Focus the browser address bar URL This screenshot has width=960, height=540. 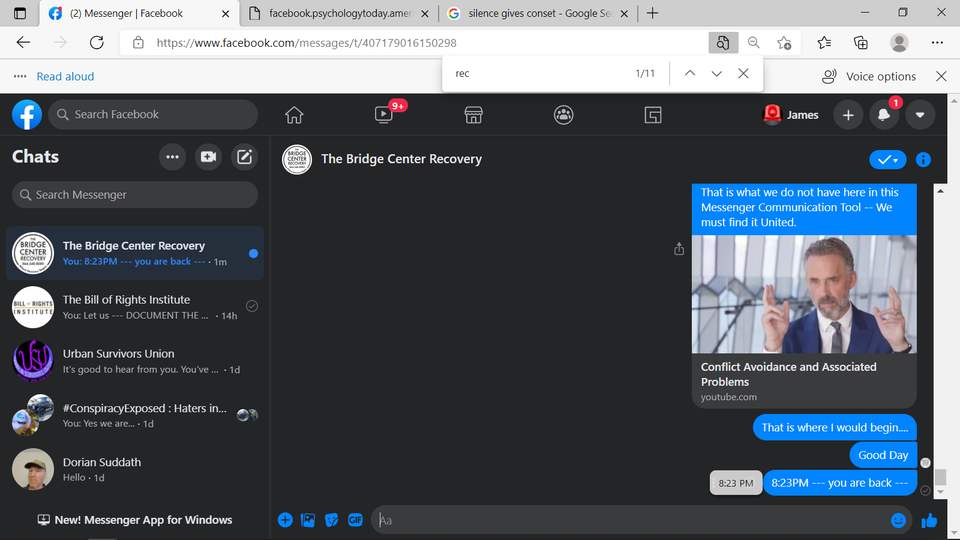[306, 43]
